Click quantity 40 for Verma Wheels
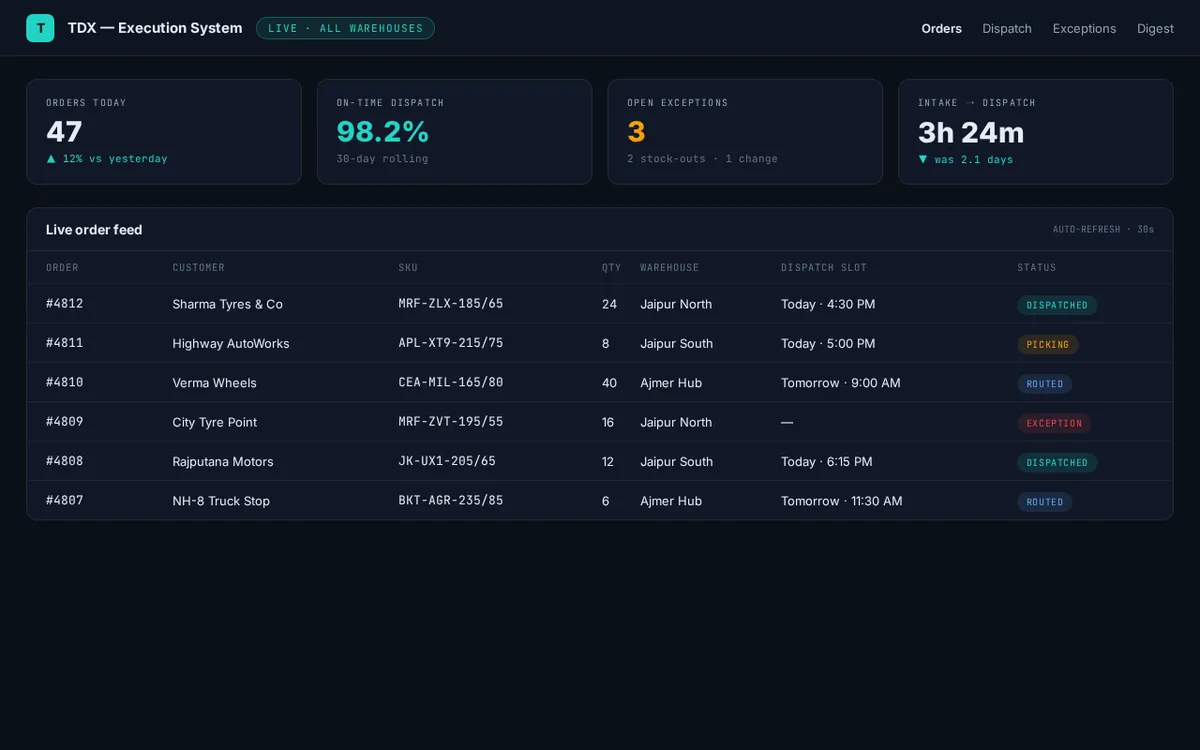 [610, 383]
